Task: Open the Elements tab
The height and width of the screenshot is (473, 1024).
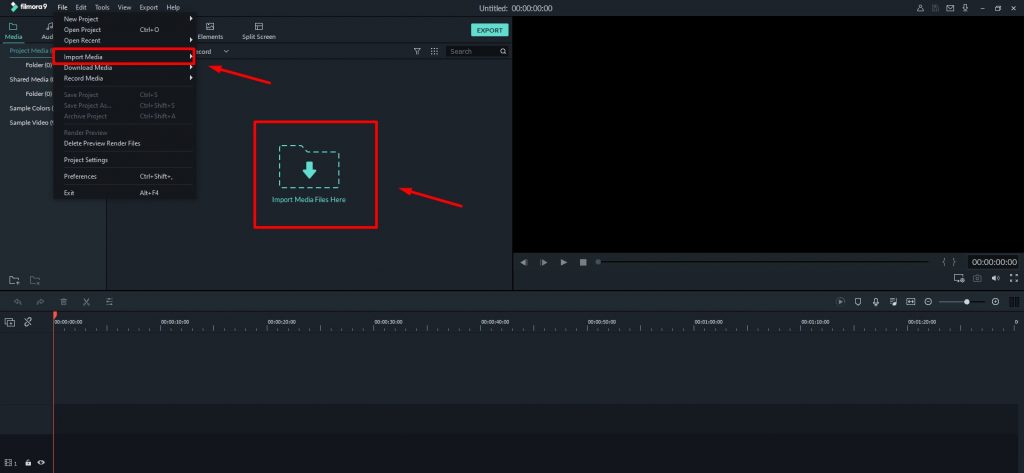Action: (x=210, y=31)
